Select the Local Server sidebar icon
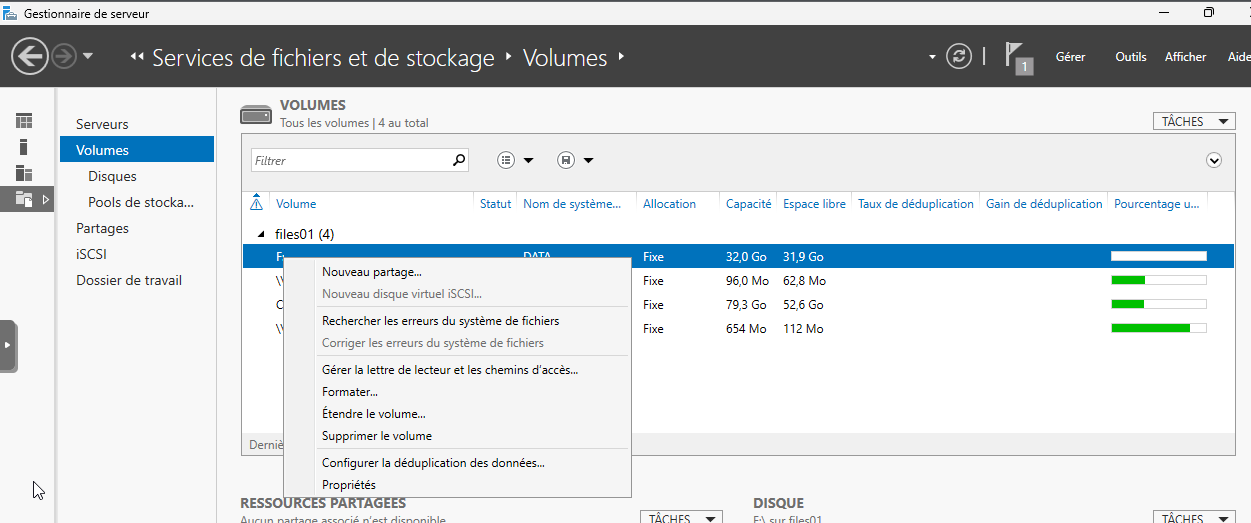 (24, 147)
